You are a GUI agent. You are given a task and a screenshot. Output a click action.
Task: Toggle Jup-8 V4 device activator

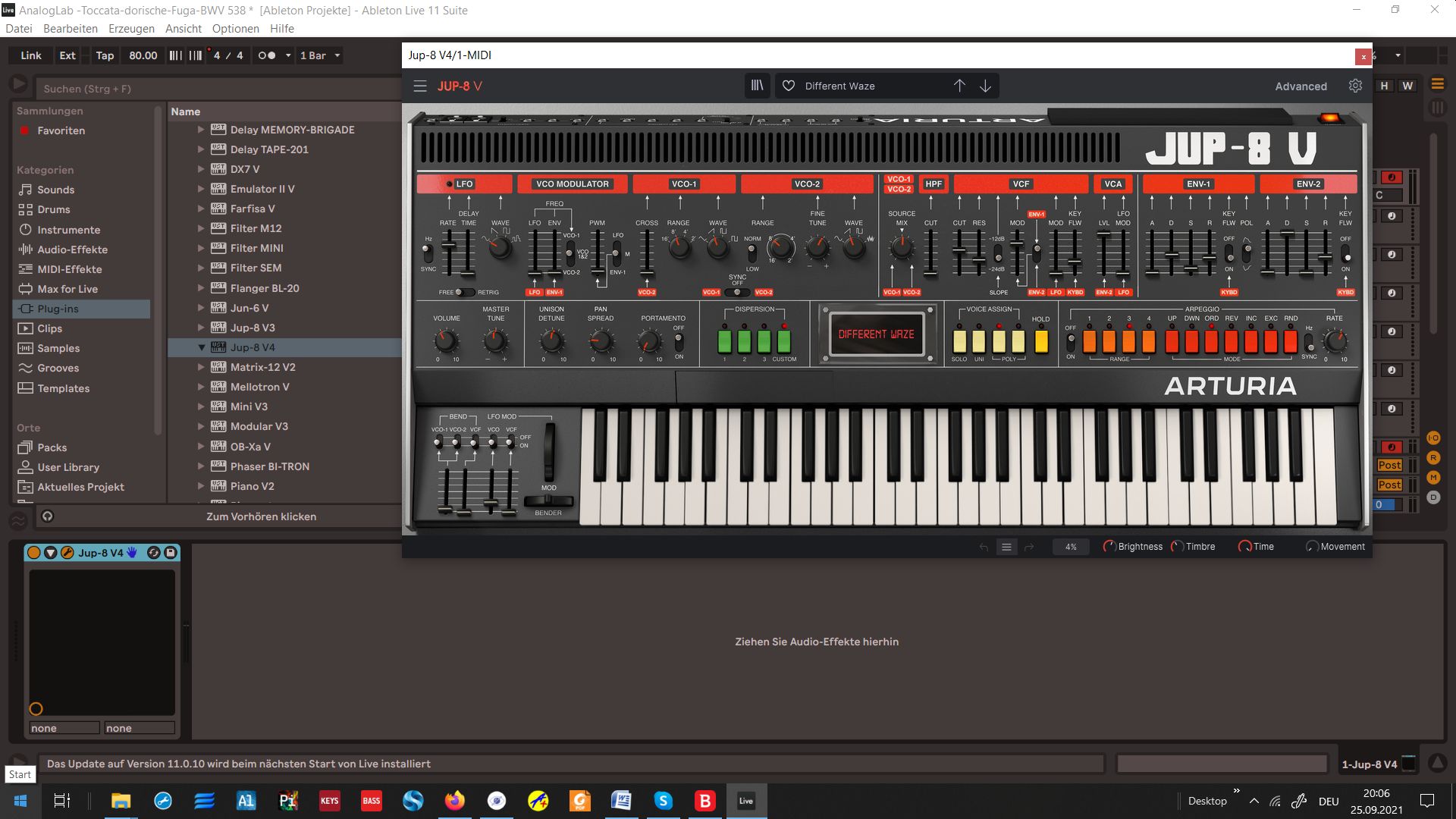(x=34, y=553)
